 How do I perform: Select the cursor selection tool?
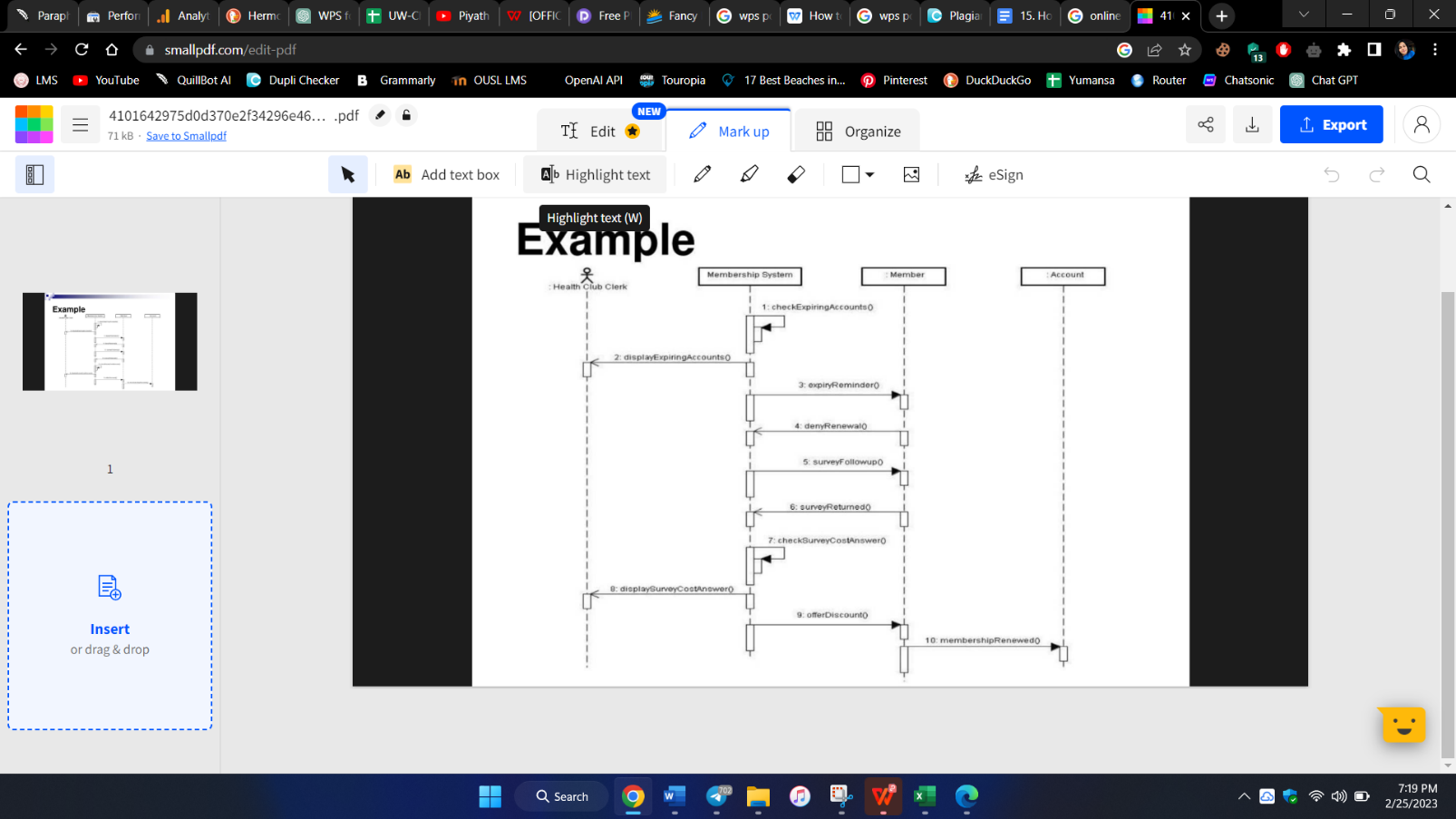[x=348, y=173]
